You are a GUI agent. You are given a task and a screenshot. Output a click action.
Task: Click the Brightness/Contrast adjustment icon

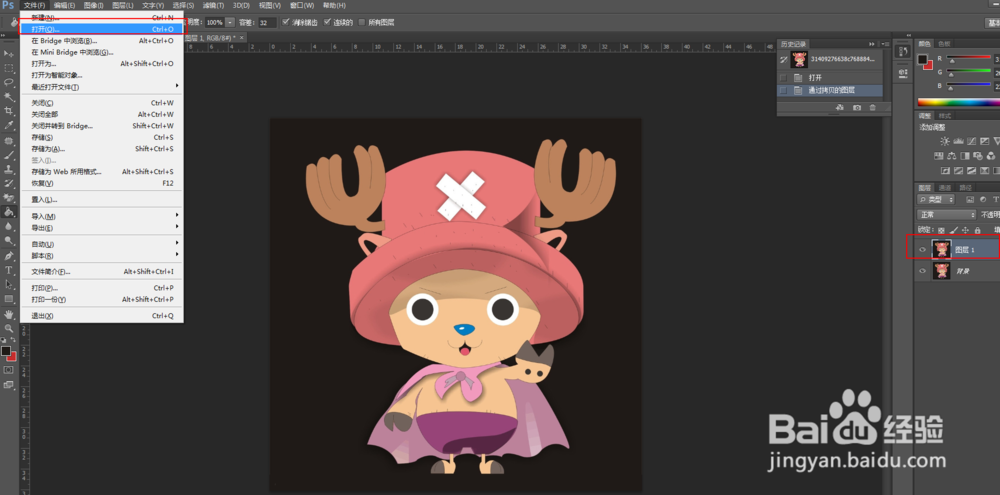click(x=945, y=141)
